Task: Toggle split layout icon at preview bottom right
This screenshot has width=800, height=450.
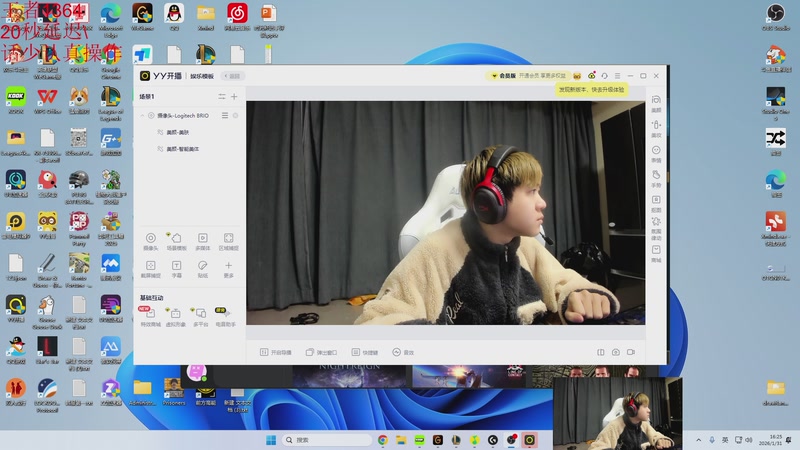Action: (601, 353)
